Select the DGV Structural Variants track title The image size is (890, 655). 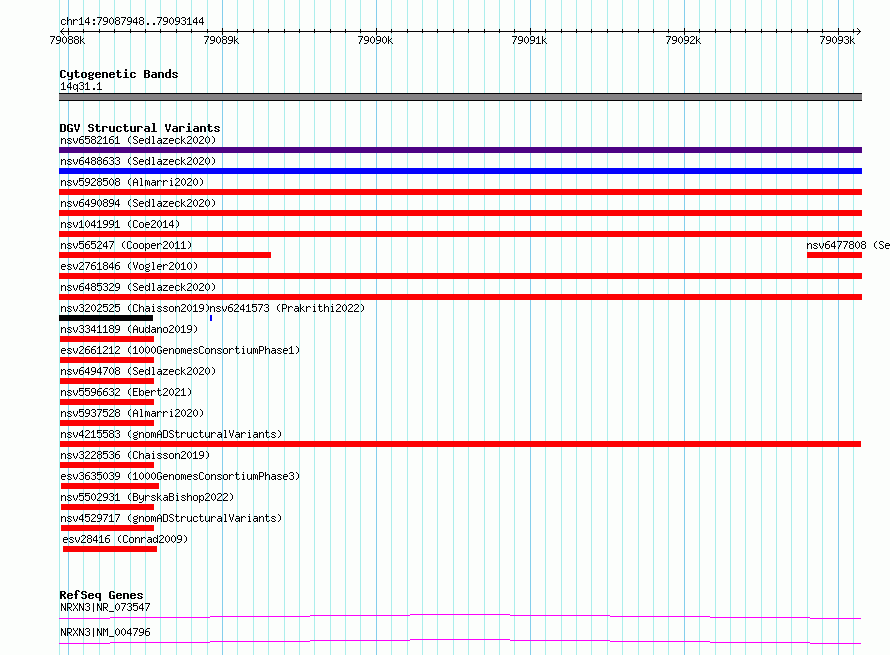point(140,128)
